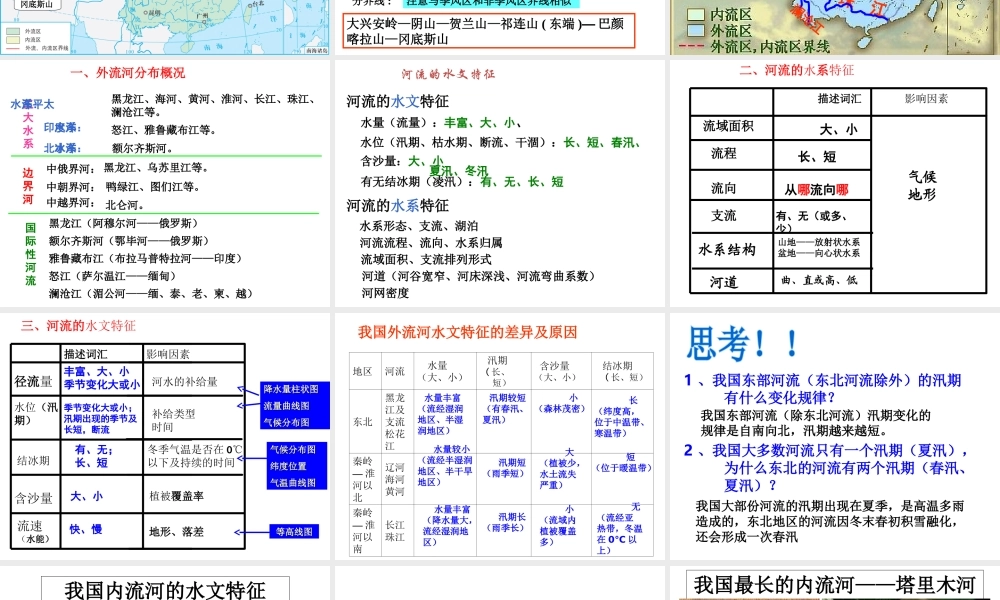Viewport: 1000px width, 600px height.
Task: Click the 结冰期（长、短） column header
Action: coord(622,371)
